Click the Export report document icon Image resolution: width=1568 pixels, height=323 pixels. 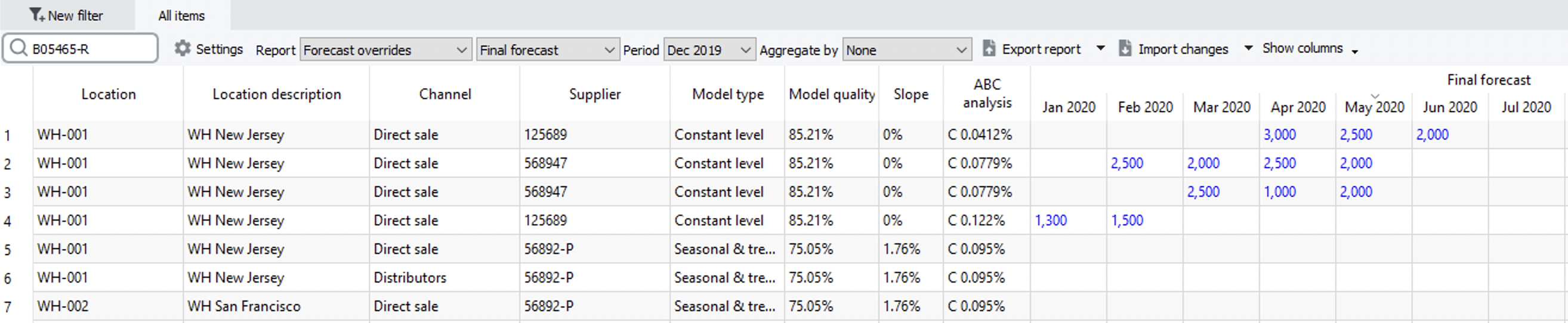(989, 48)
